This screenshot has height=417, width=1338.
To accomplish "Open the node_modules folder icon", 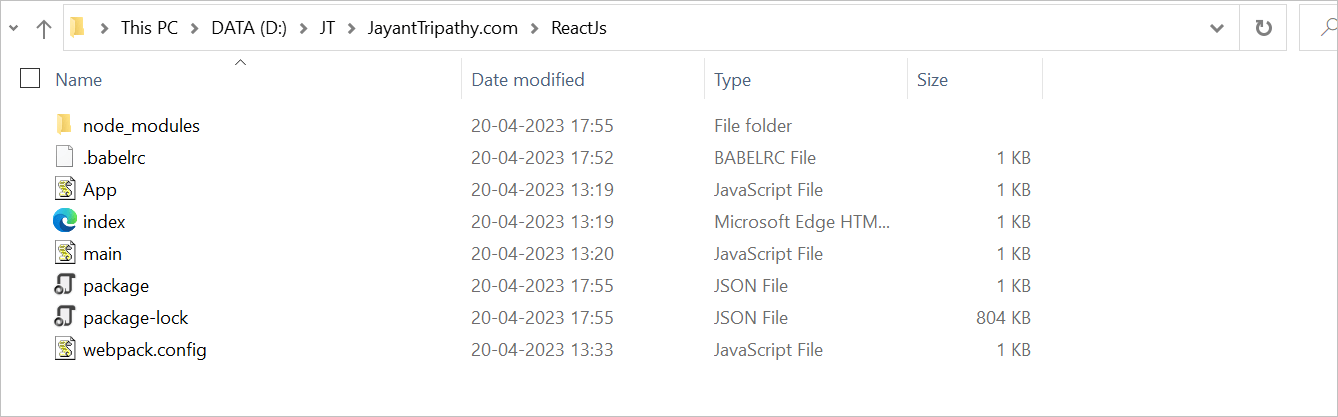I will 64,125.
